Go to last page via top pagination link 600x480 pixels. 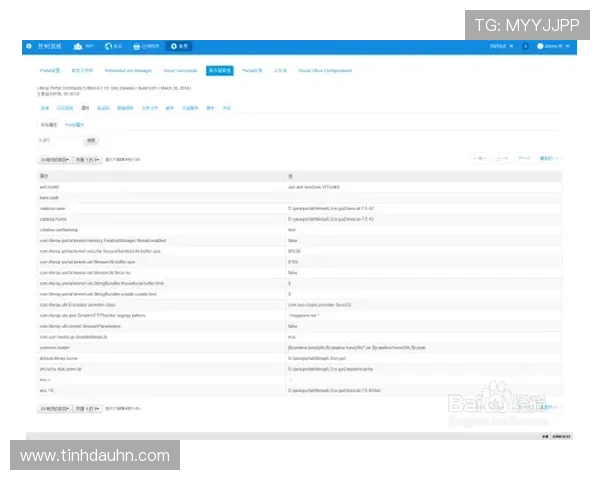(546, 158)
